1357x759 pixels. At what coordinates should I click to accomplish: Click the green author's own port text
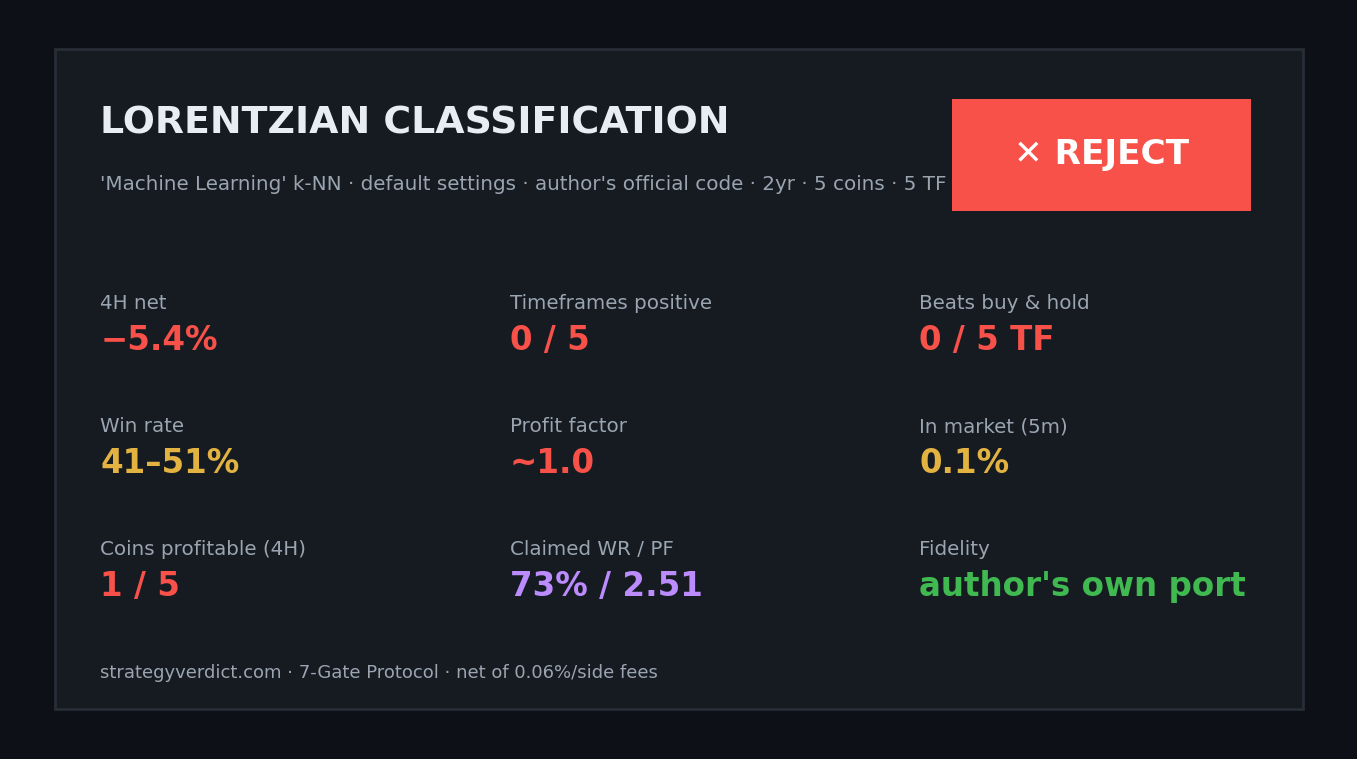click(x=1082, y=586)
